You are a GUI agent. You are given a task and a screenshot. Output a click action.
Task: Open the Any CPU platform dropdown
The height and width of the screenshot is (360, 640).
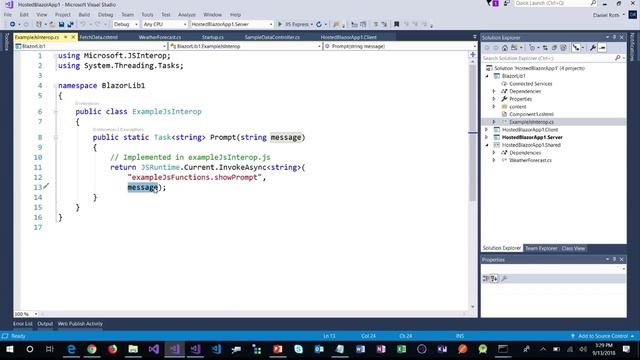[164, 24]
